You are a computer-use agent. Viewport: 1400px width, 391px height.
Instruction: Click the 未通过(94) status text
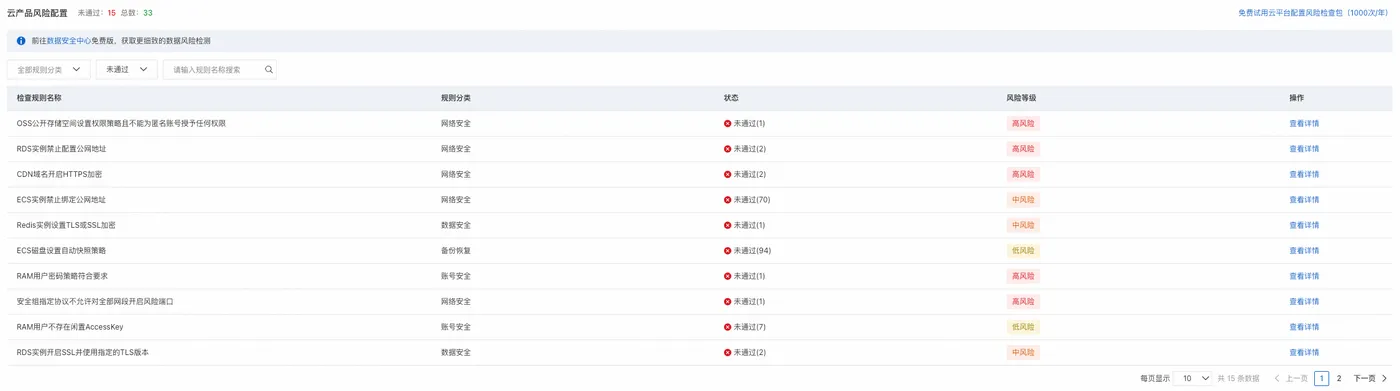click(x=753, y=251)
